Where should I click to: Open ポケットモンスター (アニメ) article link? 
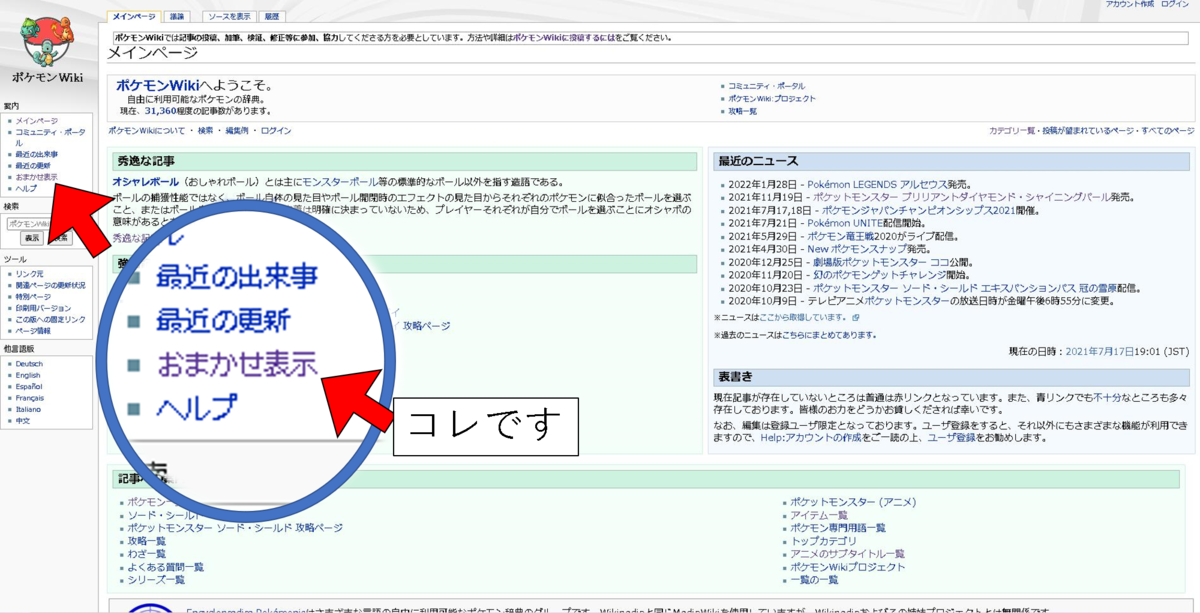(x=853, y=502)
